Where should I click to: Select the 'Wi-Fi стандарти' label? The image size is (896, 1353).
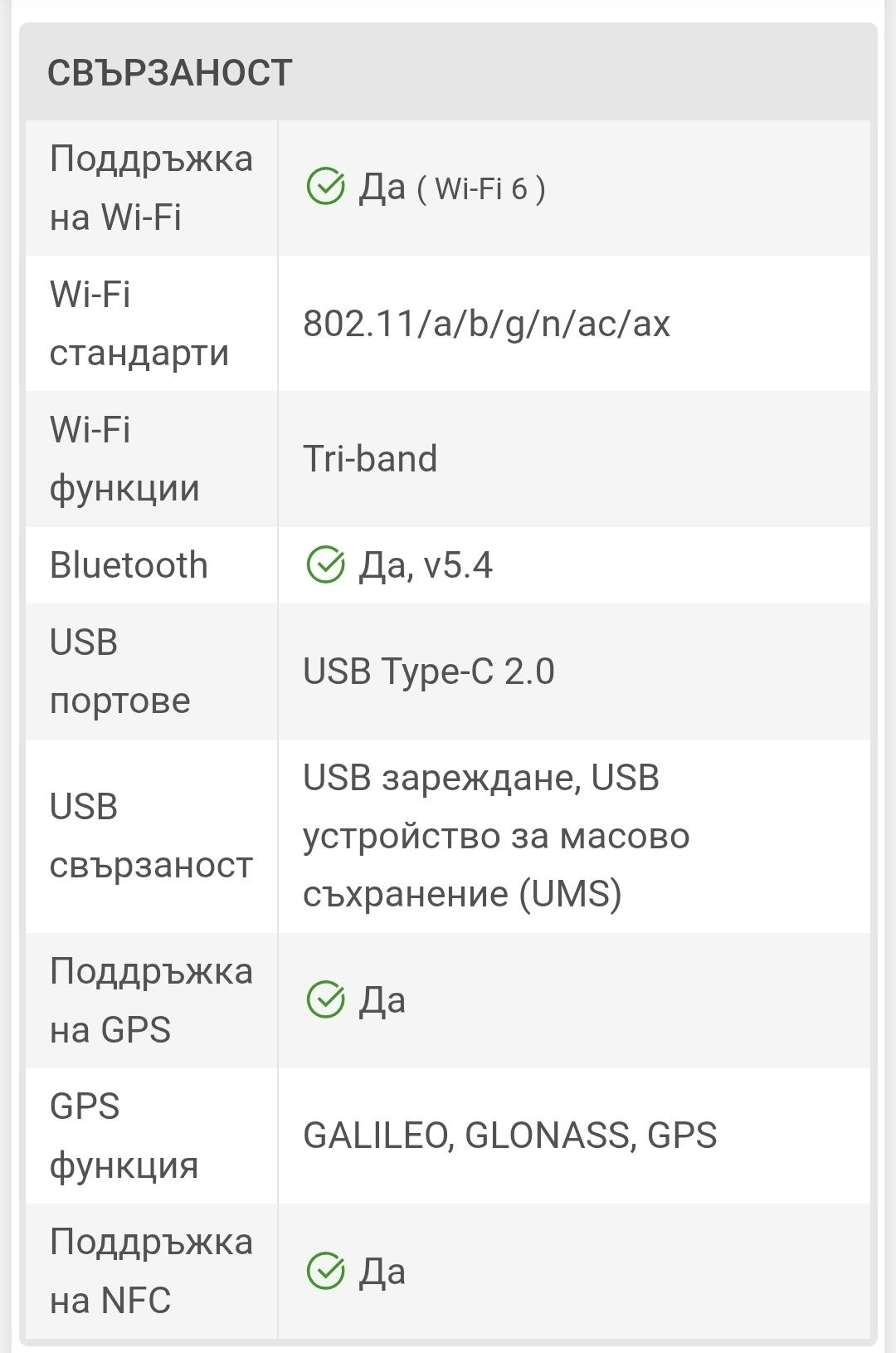pos(139,323)
